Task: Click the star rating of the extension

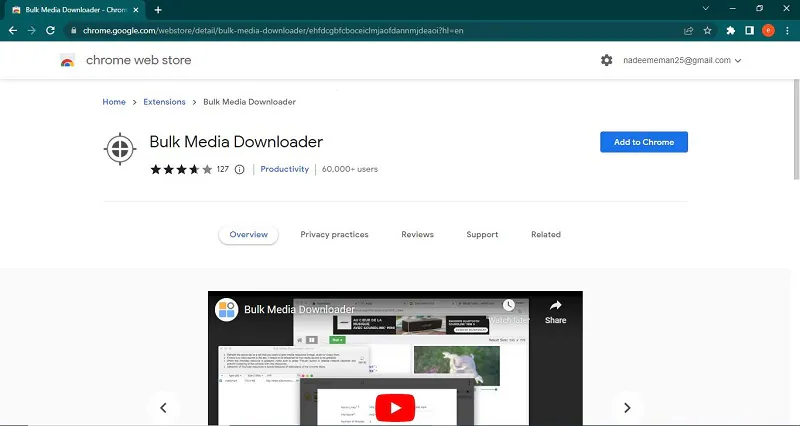Action: coord(181,169)
